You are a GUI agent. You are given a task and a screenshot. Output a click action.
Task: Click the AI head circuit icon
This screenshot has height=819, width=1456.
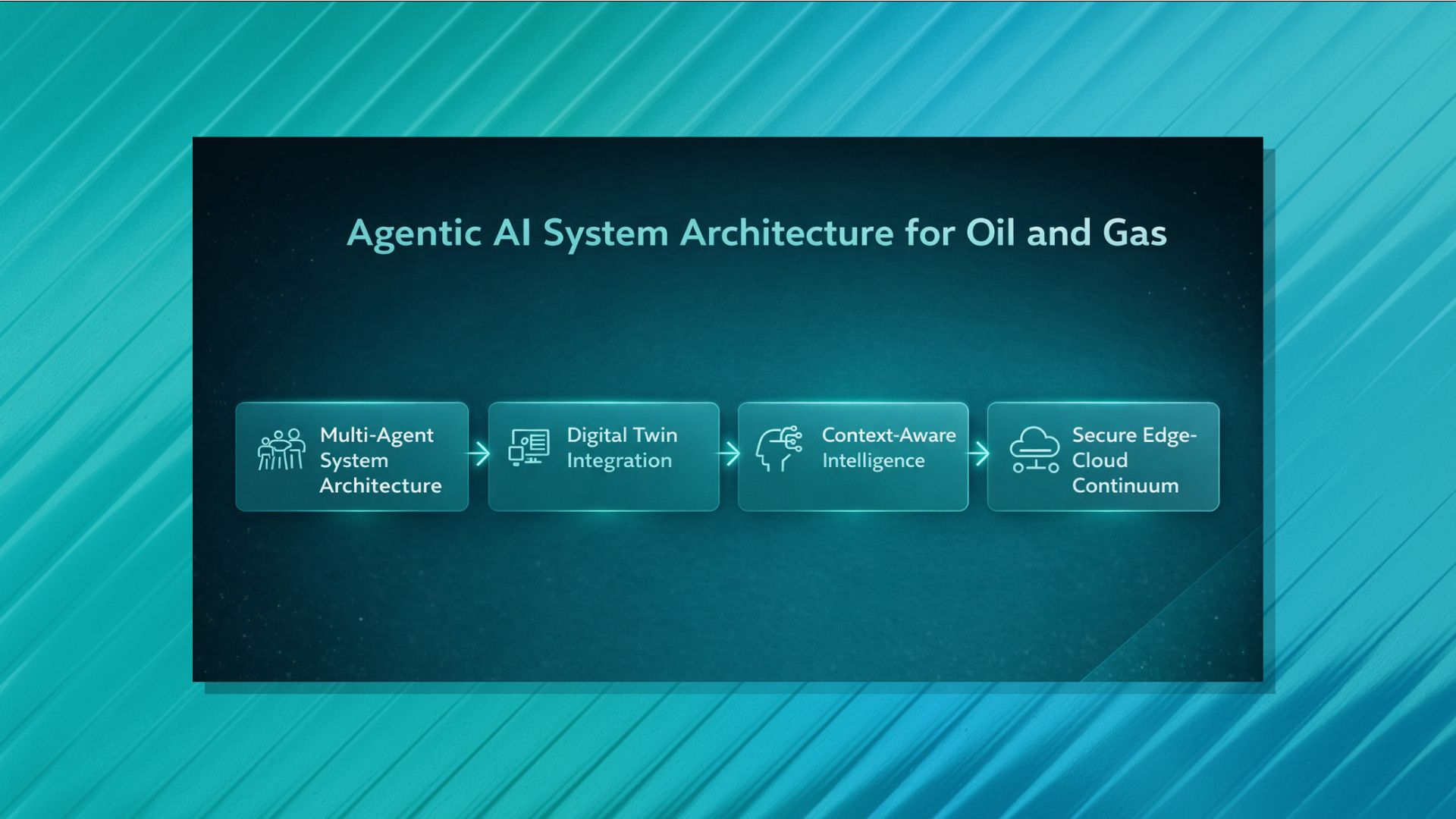pos(779,448)
